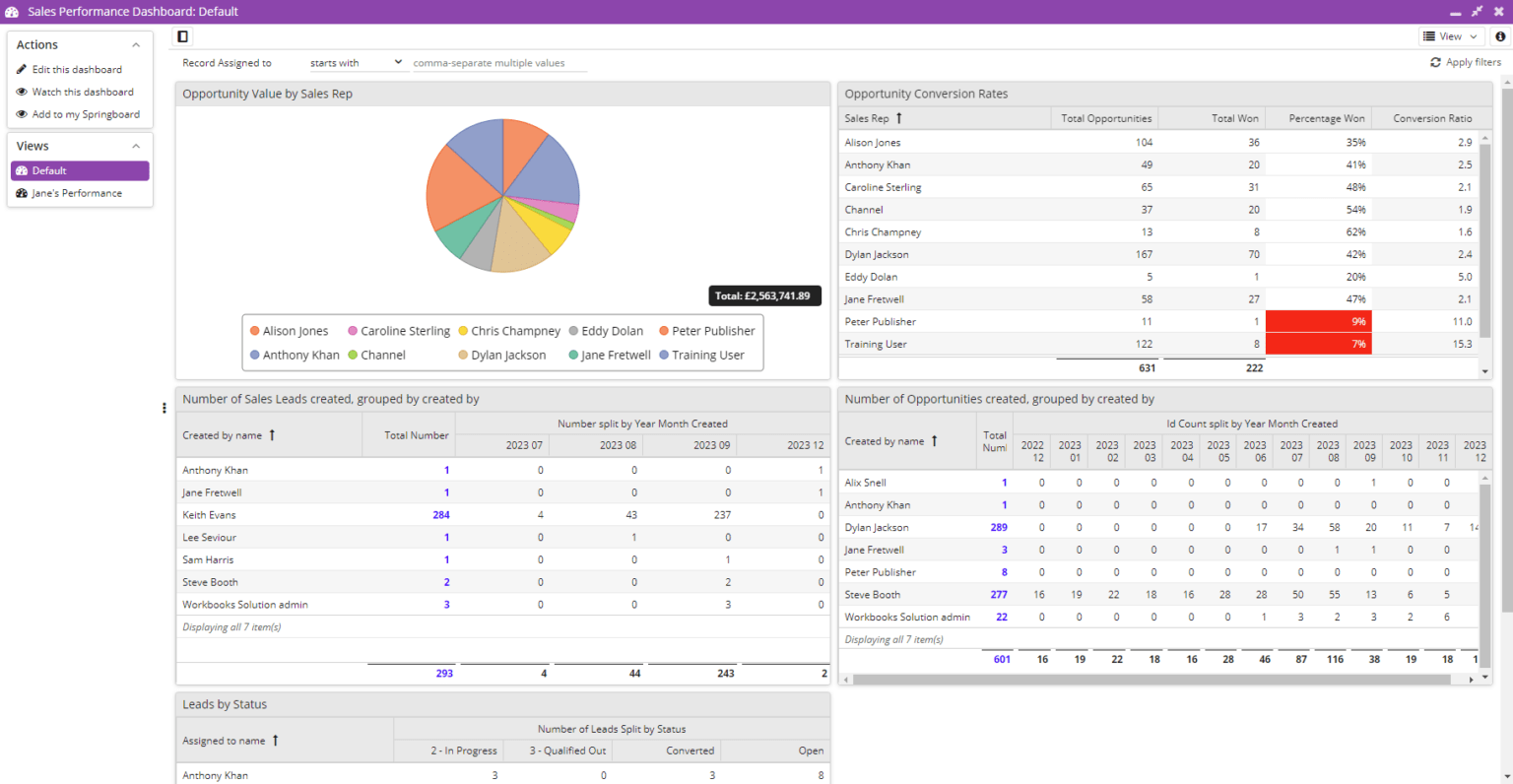Open Keith Evans' 284 sales leads link
This screenshot has width=1513, height=784.
pyautogui.click(x=440, y=514)
